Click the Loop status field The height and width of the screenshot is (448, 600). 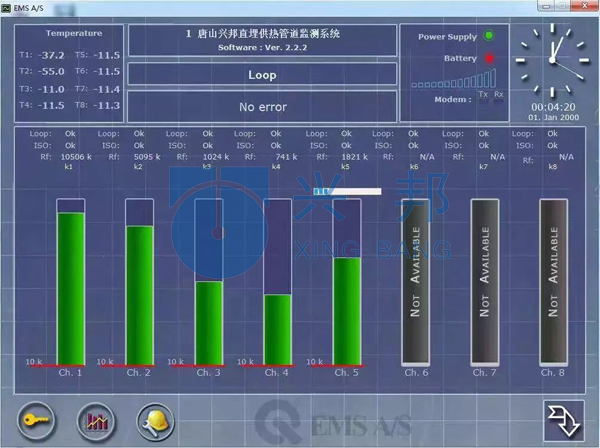(262, 75)
